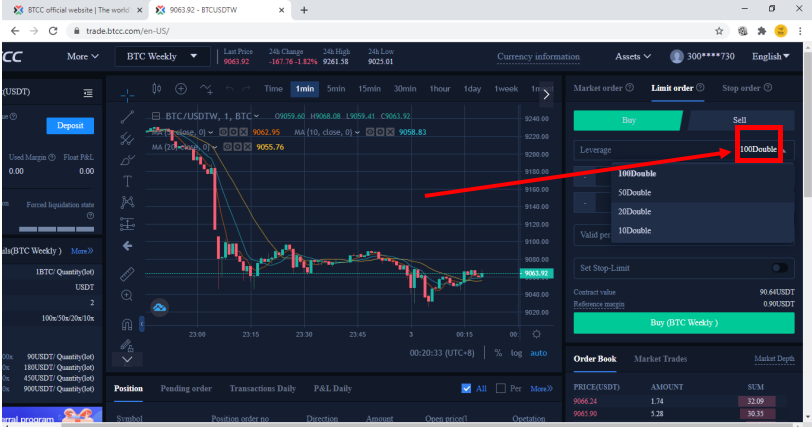The height and width of the screenshot is (427, 812).
Task: Select the crosshair cursor tool
Action: click(127, 95)
